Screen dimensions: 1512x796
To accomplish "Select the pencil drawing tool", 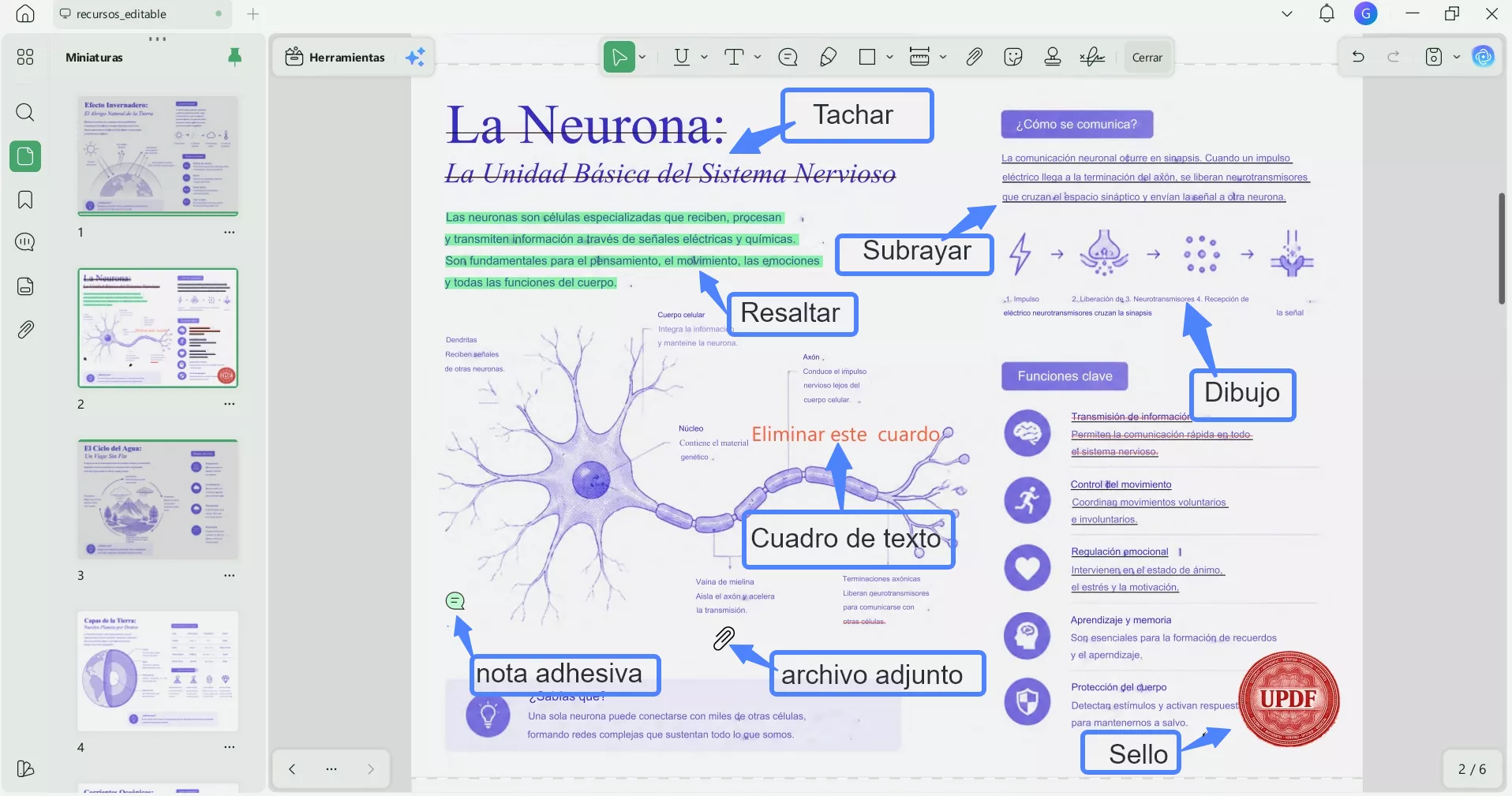I will coord(828,57).
